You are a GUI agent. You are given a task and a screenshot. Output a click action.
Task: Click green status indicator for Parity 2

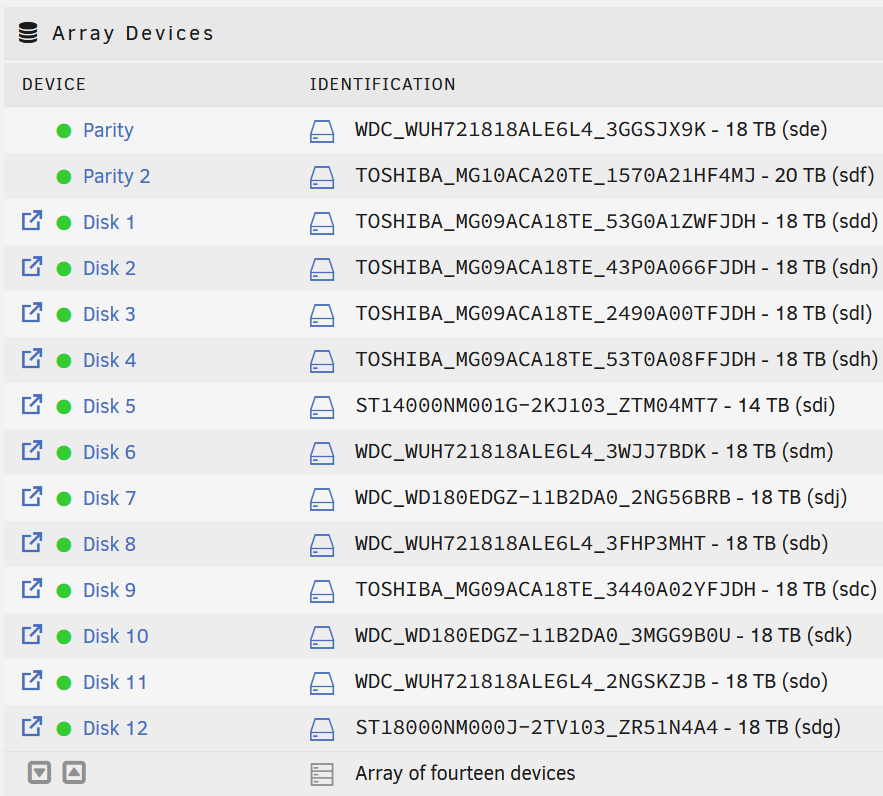click(64, 177)
